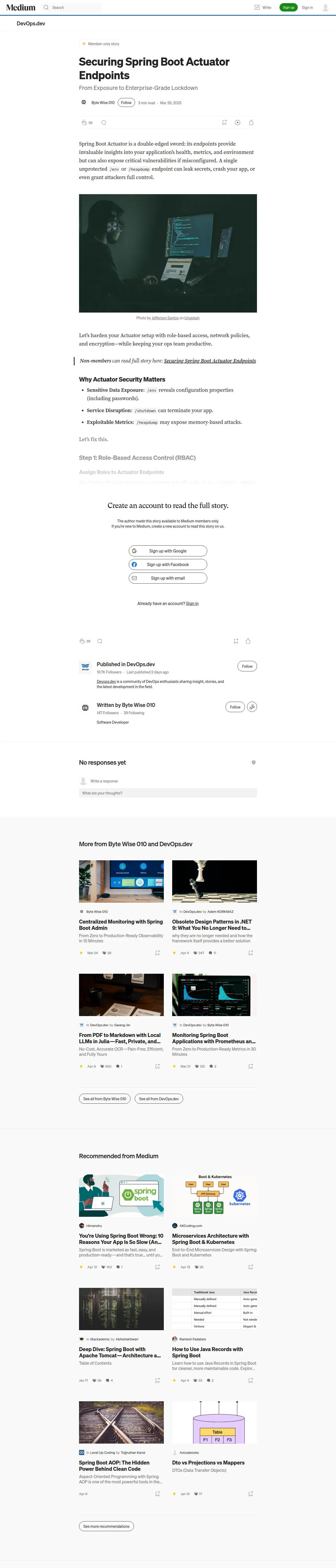Screen dimensions: 336x1568
Task: Open How to Use Java Records title
Action: [207, 1352]
